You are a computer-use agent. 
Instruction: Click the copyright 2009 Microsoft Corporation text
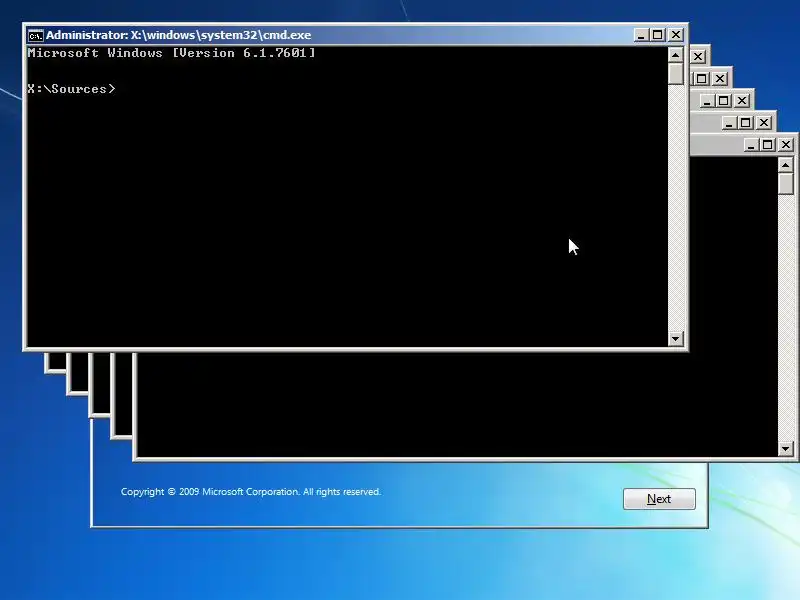tap(251, 492)
